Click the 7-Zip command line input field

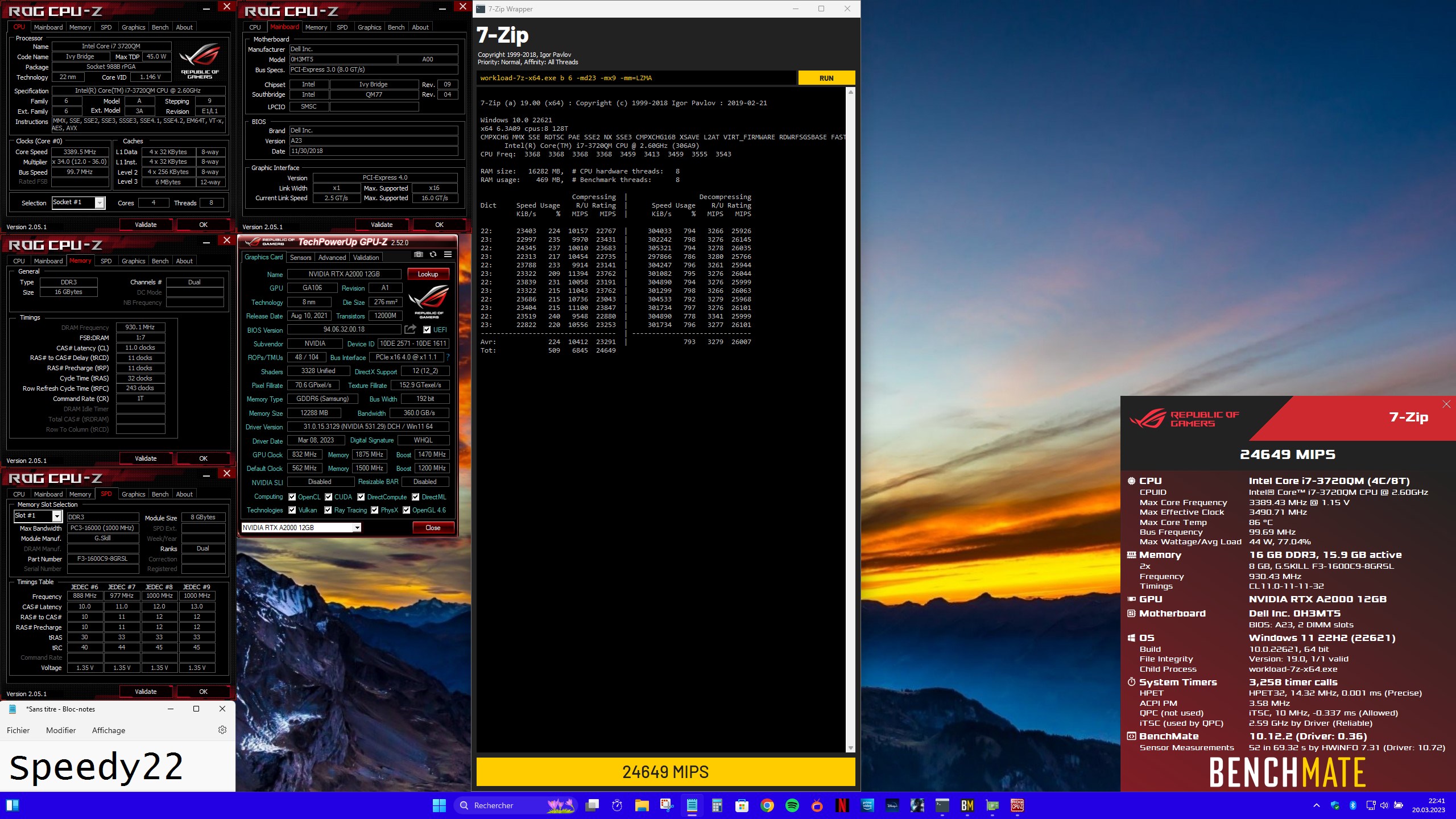(x=636, y=78)
